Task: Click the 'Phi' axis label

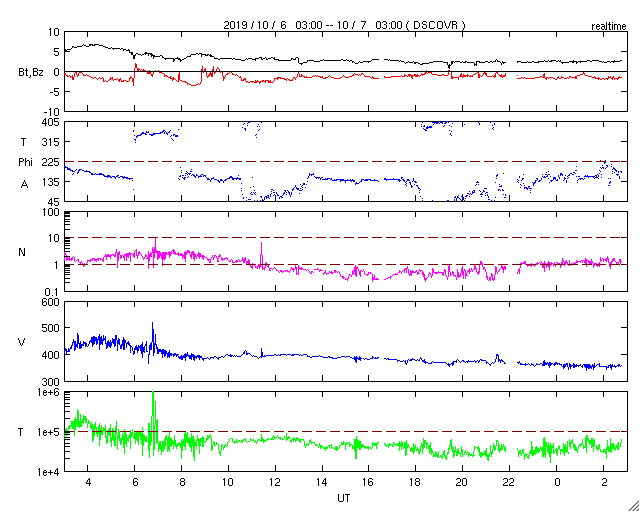Action: point(25,162)
